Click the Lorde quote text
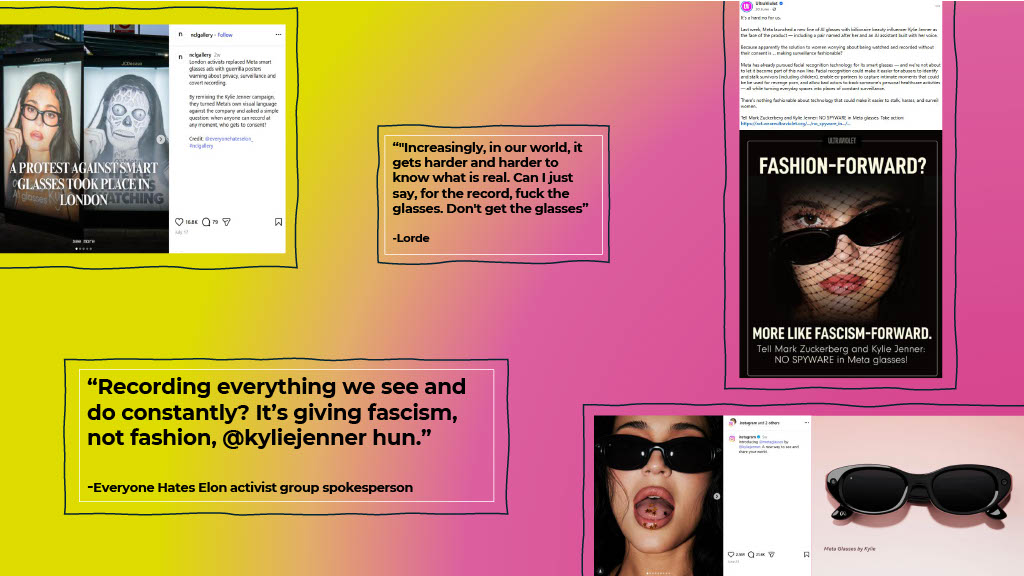The image size is (1024, 576). point(490,178)
